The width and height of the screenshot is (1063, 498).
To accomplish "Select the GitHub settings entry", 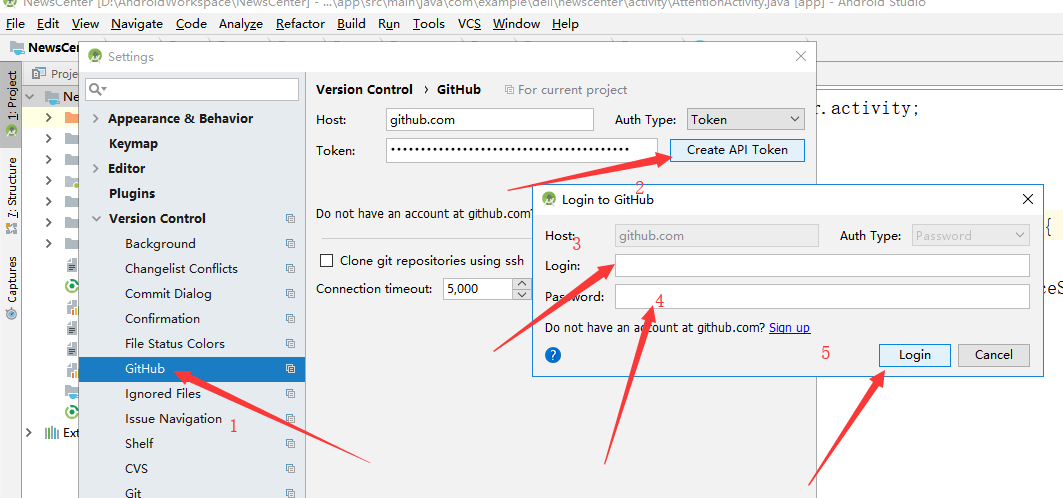I will [x=192, y=369].
